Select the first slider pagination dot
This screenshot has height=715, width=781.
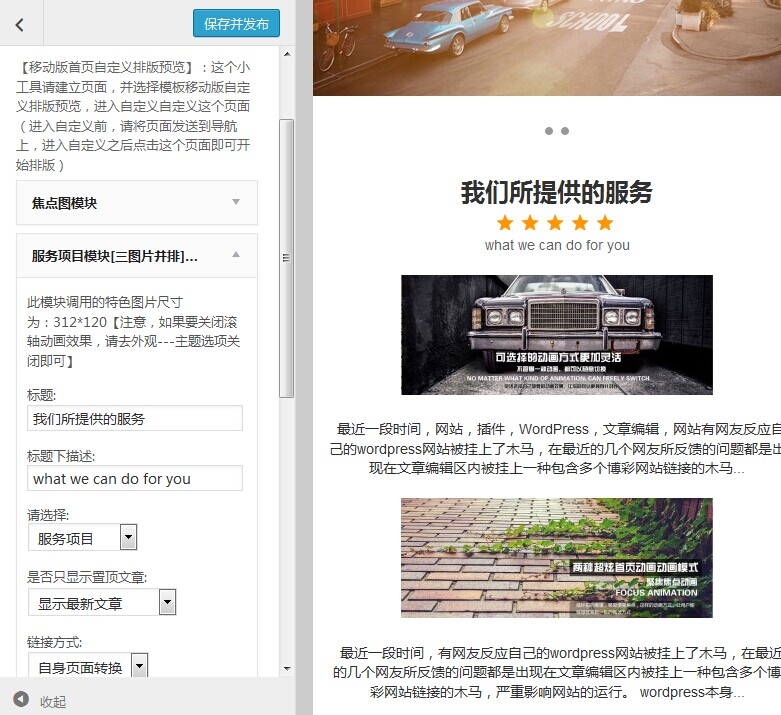pos(549,131)
